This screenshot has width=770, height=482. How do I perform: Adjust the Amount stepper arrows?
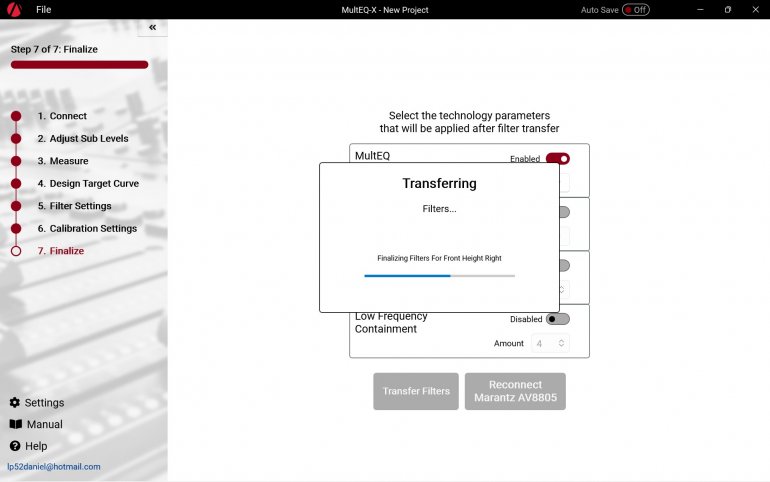click(561, 343)
